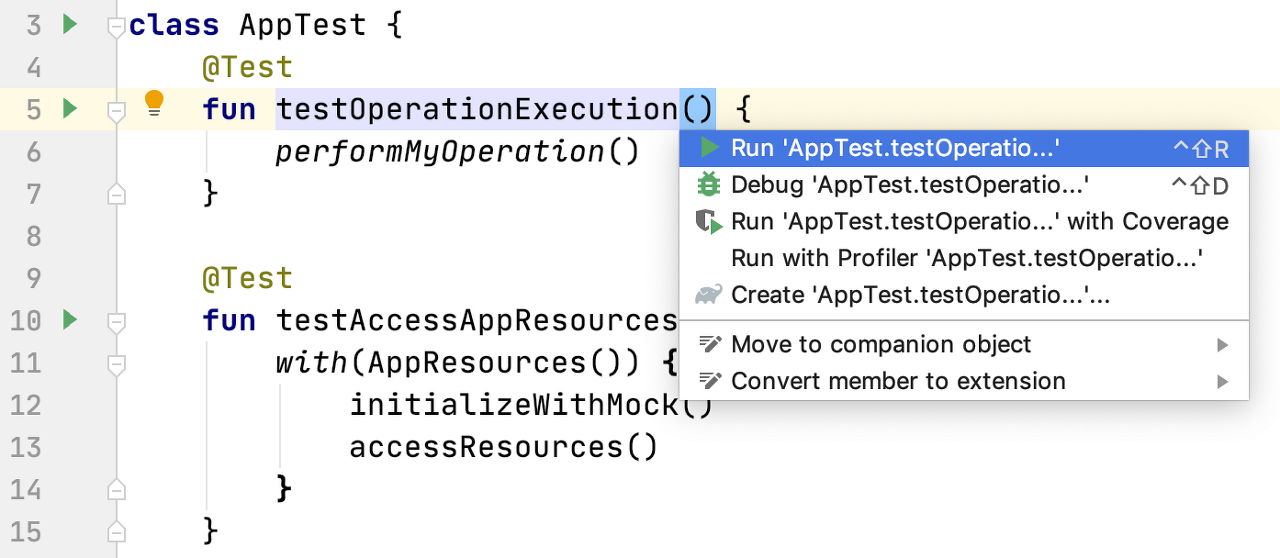
Task: Collapse class AppTest using the line 3 fold marker
Action: [x=117, y=26]
